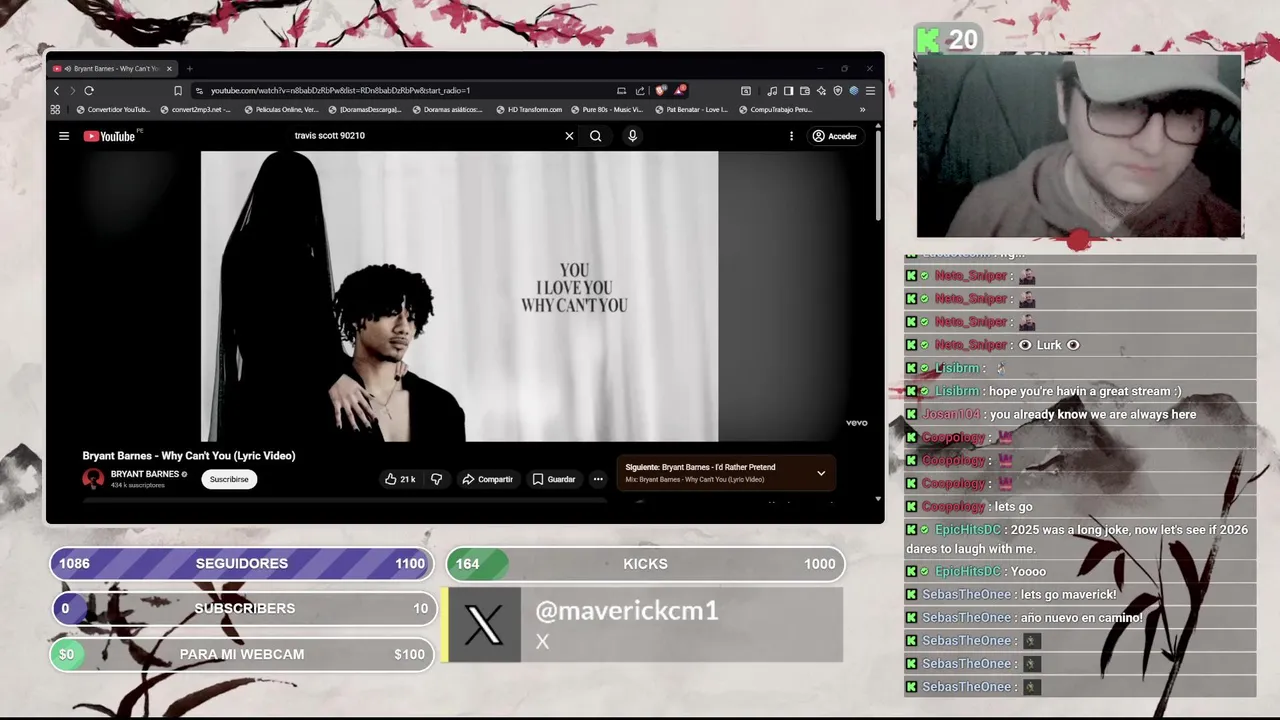
Task: Open Brave Rewards triangle icon
Action: pyautogui.click(x=680, y=90)
